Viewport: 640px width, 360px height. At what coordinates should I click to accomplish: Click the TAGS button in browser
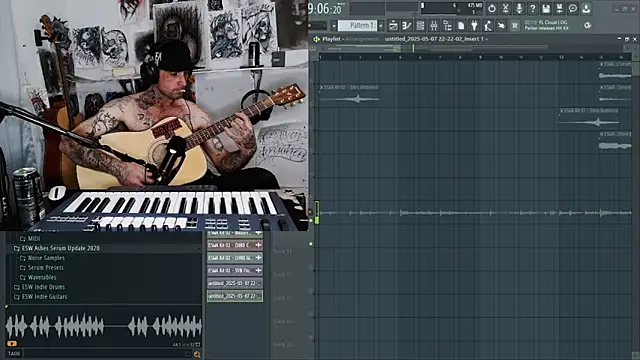coord(14,353)
